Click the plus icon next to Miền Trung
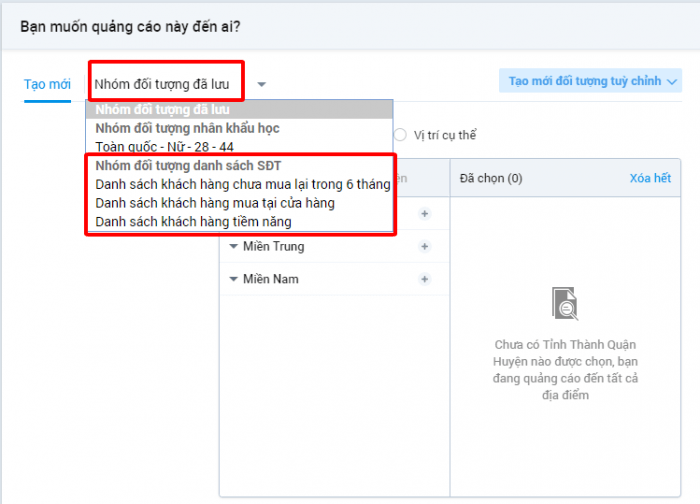 click(424, 247)
